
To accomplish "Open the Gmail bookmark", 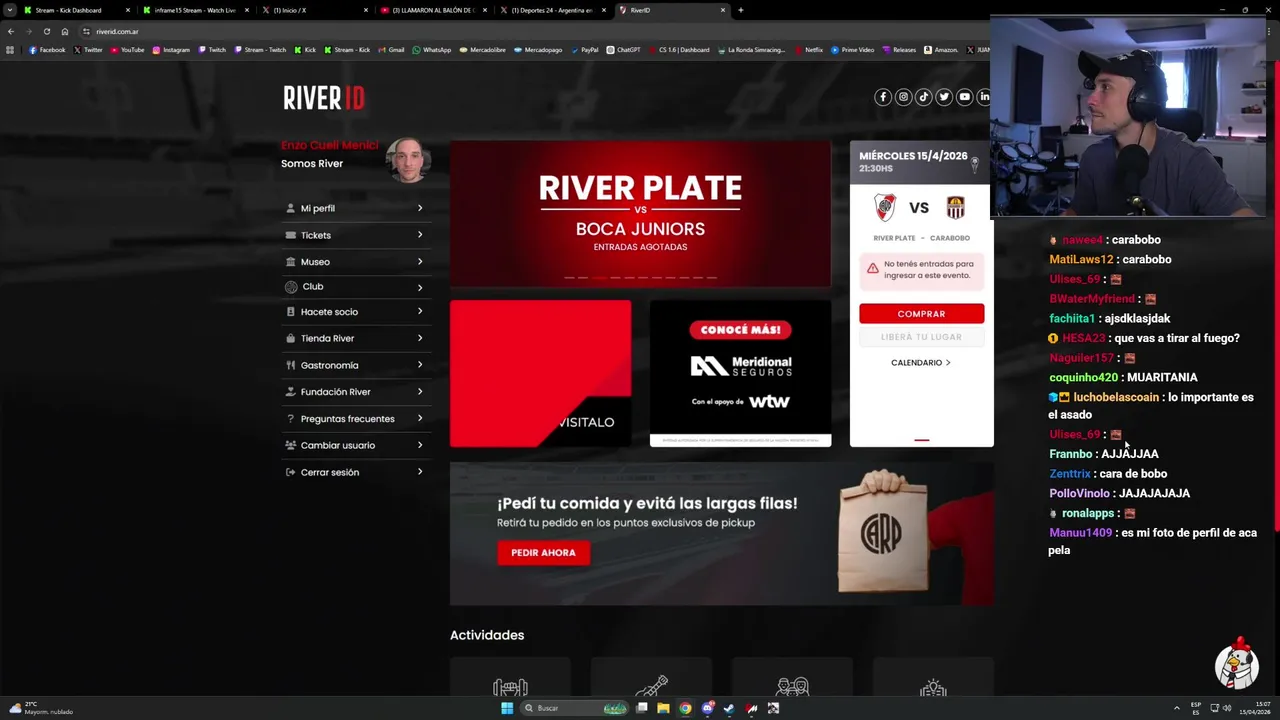I will point(392,50).
